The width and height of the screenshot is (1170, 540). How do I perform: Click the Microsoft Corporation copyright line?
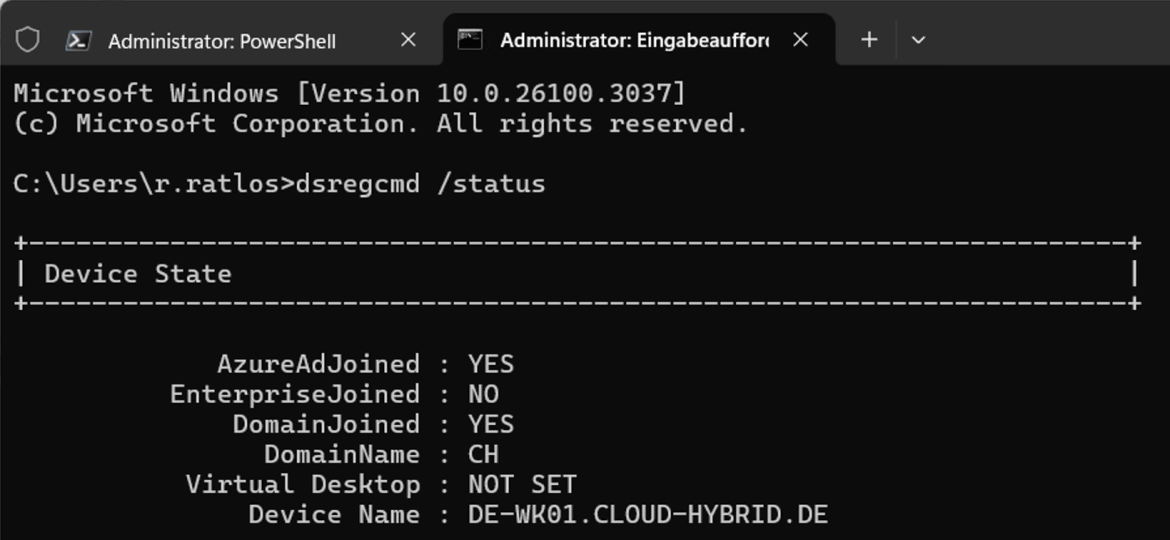(x=381, y=124)
